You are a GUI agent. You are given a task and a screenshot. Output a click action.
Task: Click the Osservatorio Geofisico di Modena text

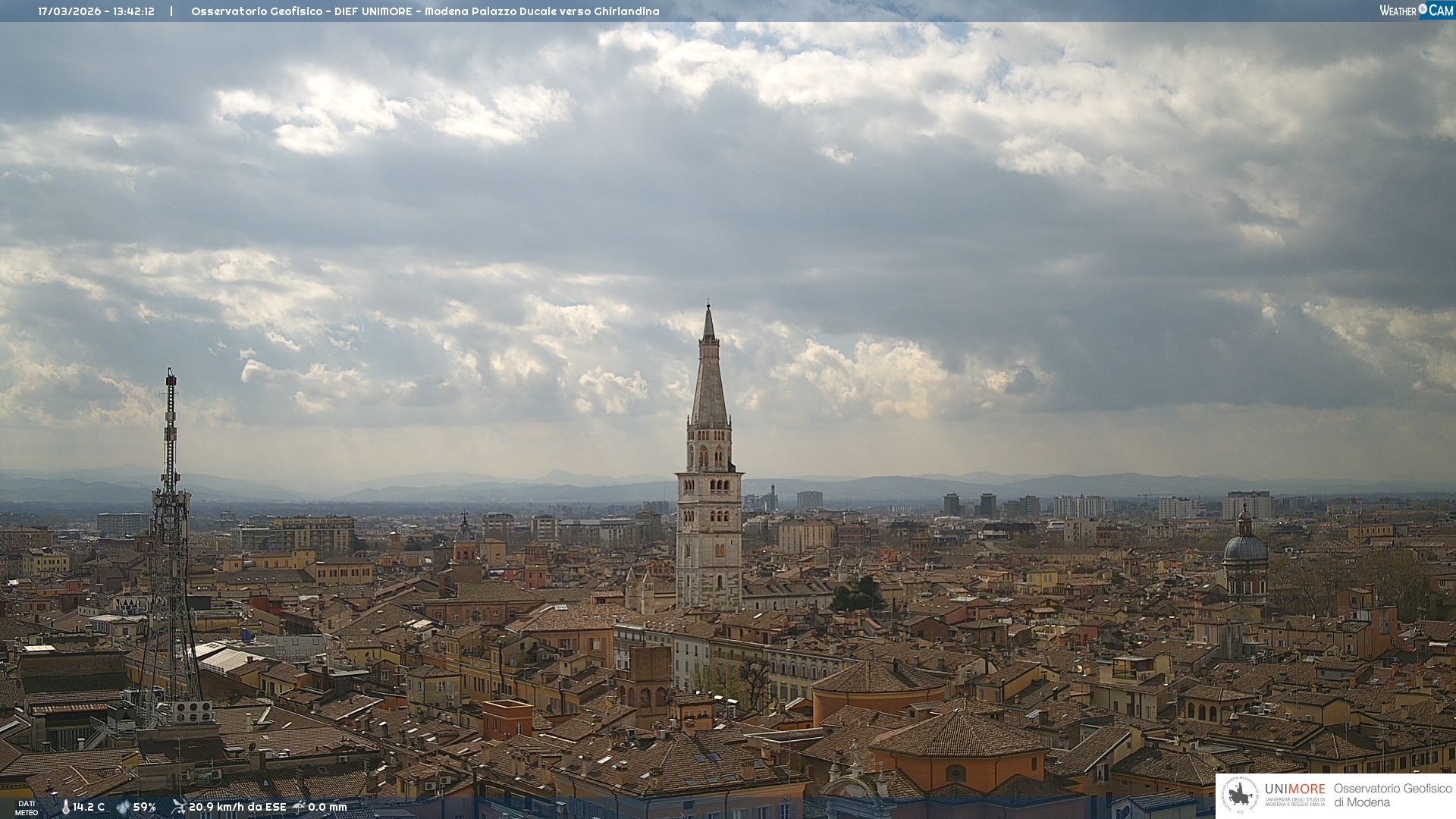pos(1392,795)
